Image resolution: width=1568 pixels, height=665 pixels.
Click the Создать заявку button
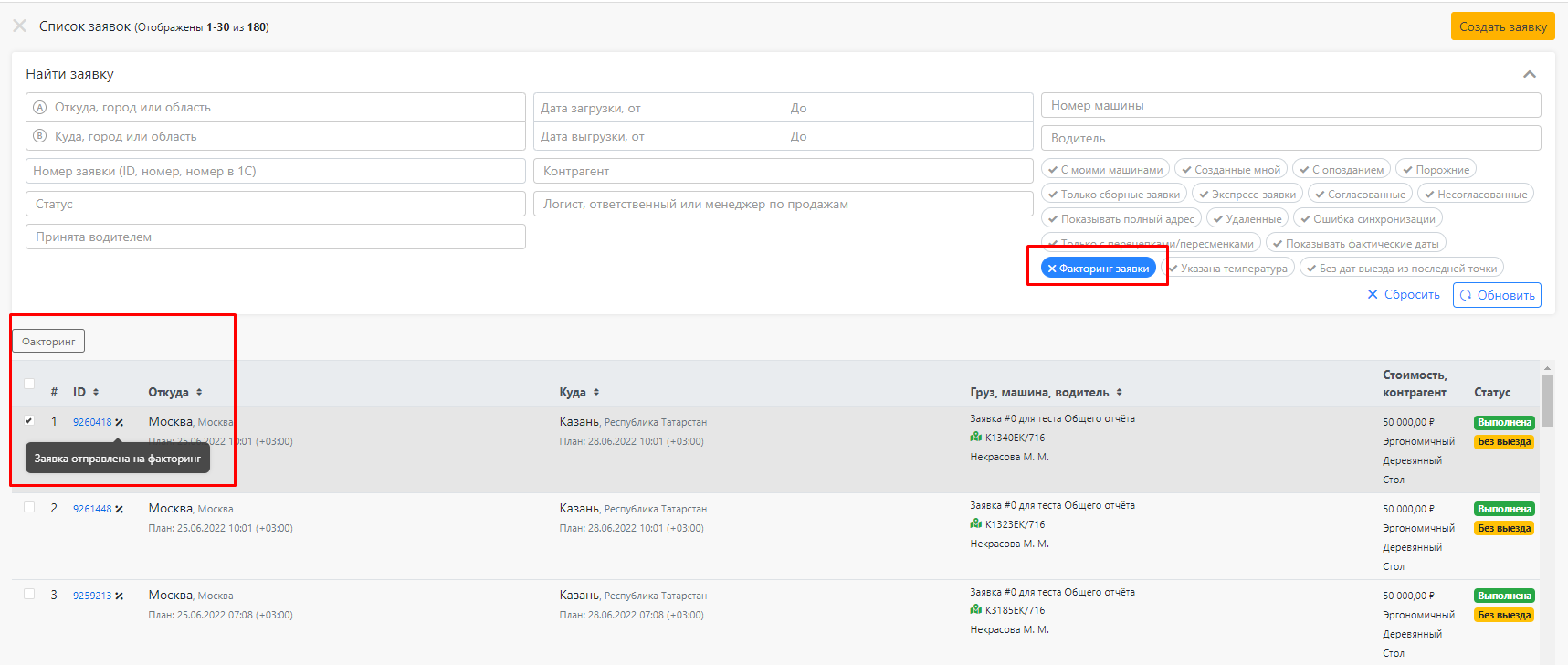pyautogui.click(x=1503, y=26)
